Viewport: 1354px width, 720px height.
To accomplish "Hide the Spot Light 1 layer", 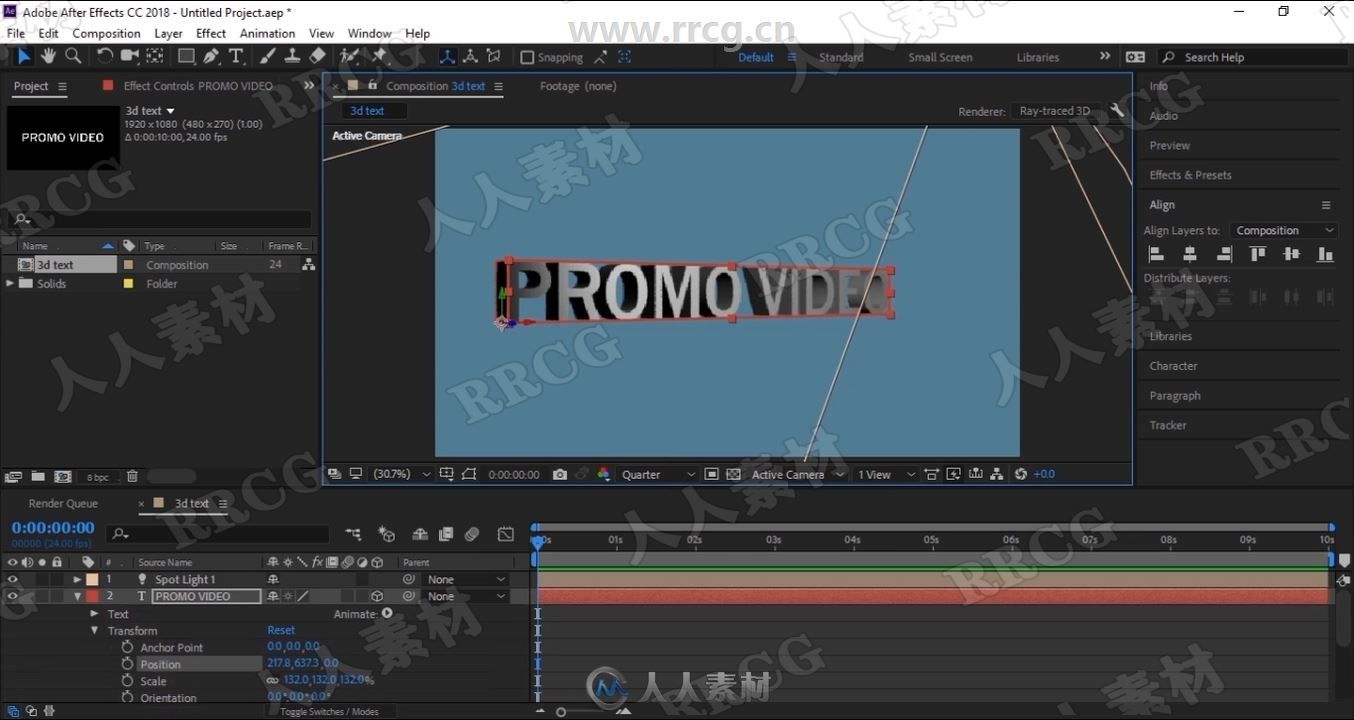I will tap(12, 579).
